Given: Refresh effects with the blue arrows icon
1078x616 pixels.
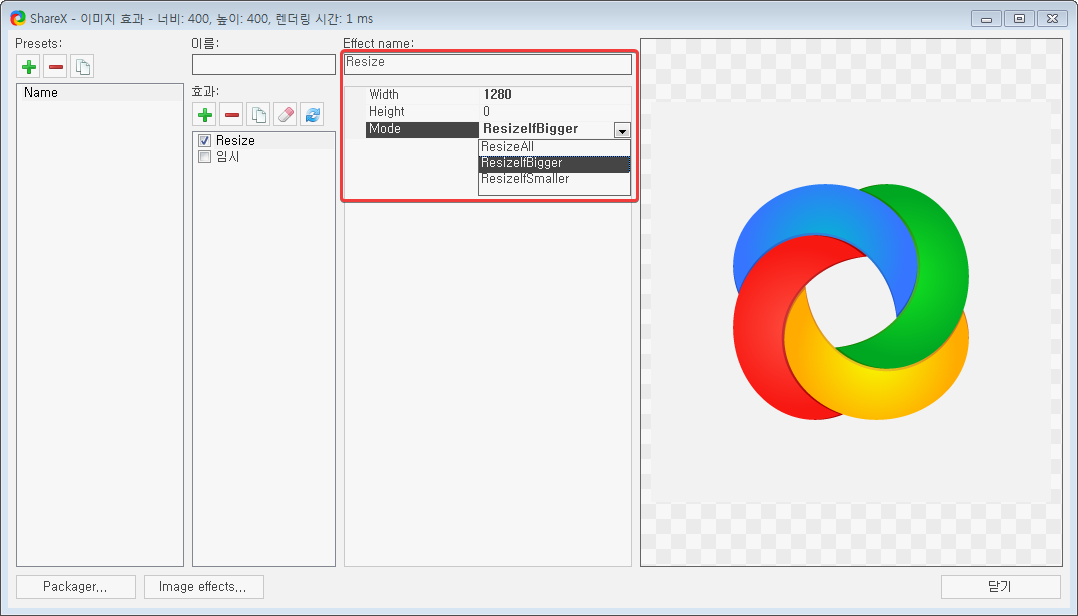Looking at the screenshot, I should 312,114.
